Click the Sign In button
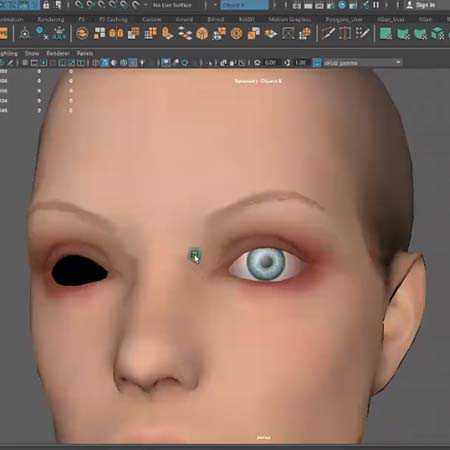Screen dimensions: 450x450 click(x=421, y=5)
